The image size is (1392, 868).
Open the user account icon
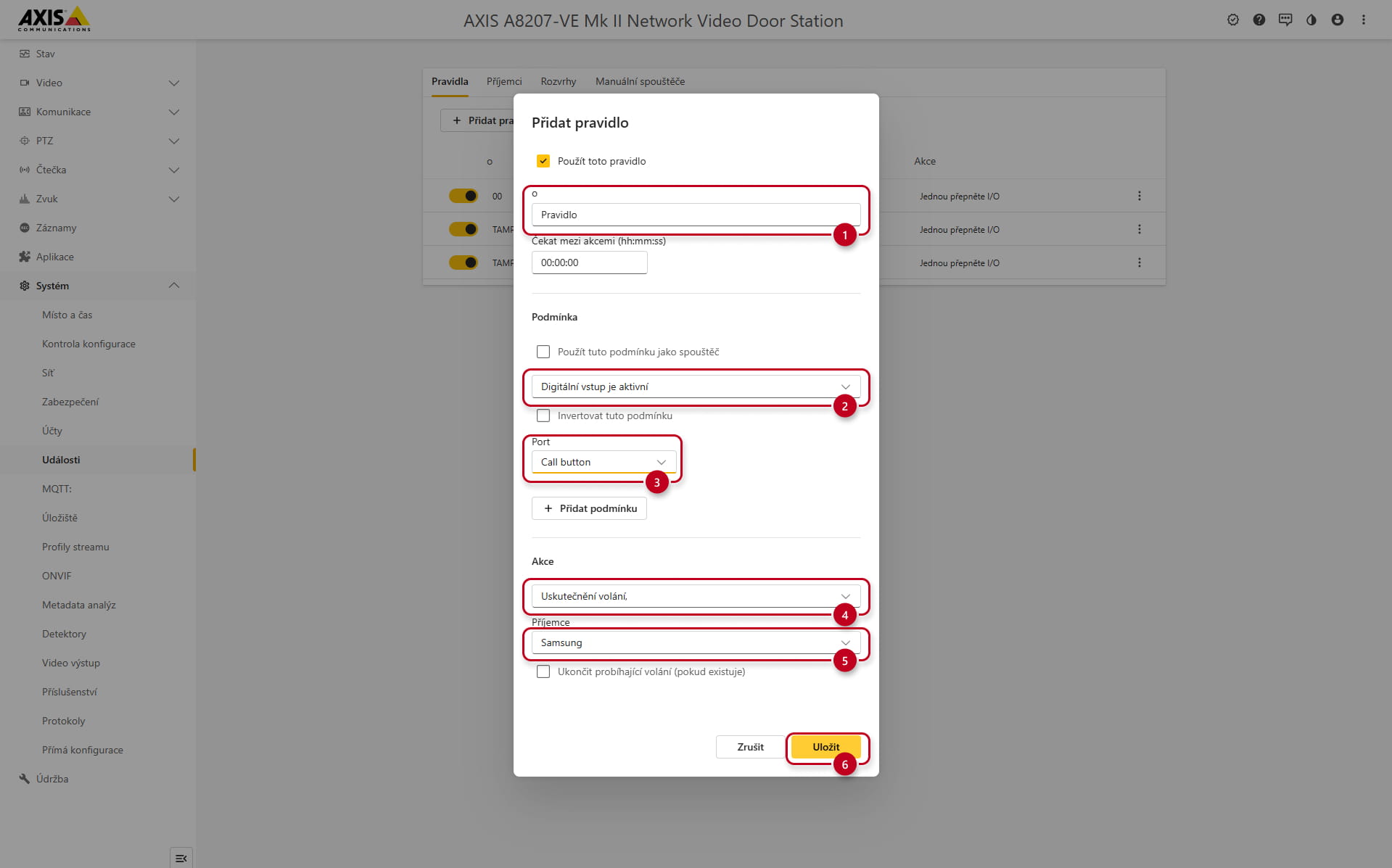pyautogui.click(x=1338, y=20)
